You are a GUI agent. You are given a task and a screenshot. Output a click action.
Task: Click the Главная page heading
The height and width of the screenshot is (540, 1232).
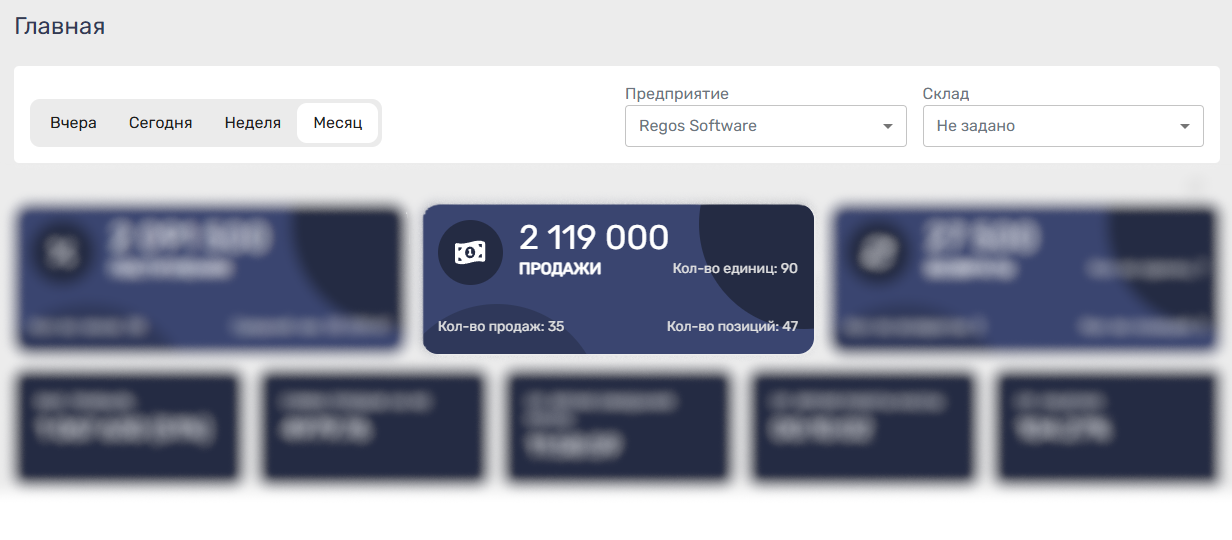(x=60, y=27)
